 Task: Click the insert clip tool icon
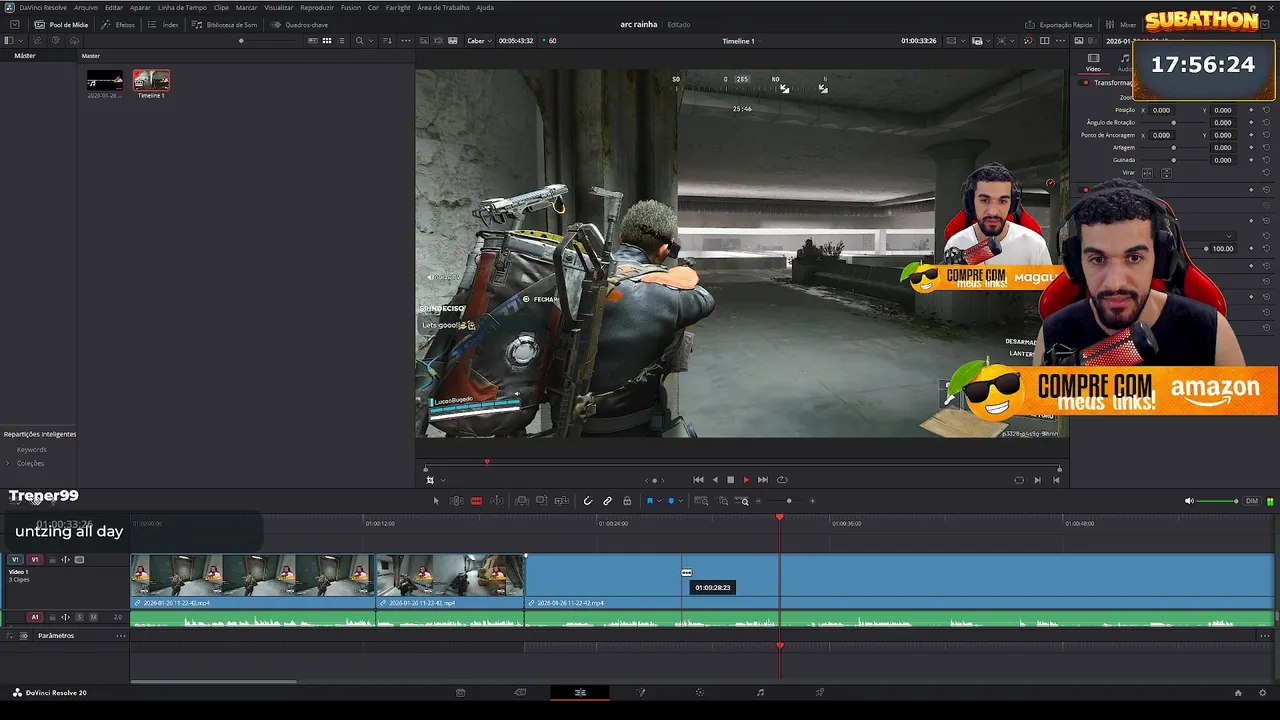point(521,501)
